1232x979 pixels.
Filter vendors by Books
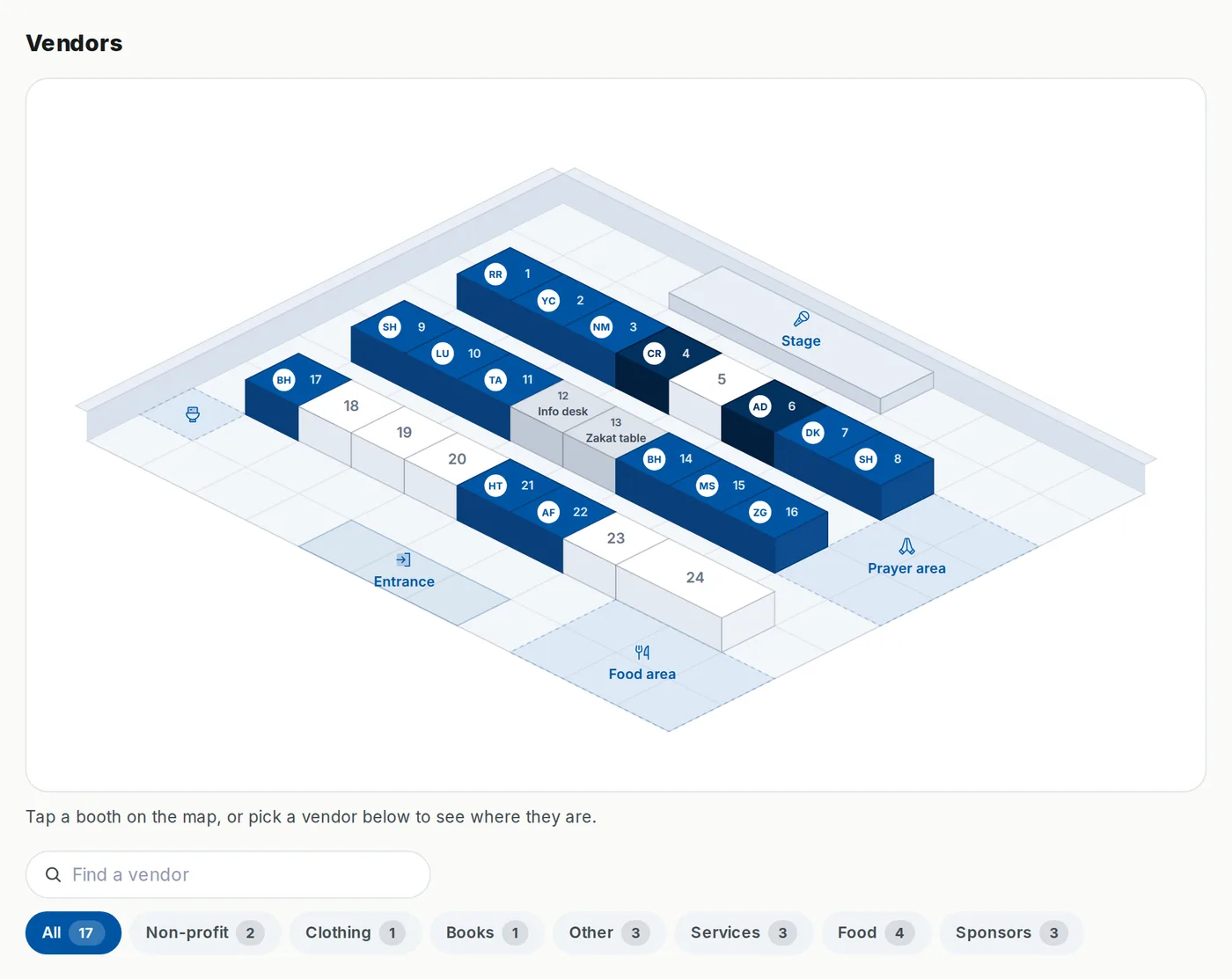(488, 932)
